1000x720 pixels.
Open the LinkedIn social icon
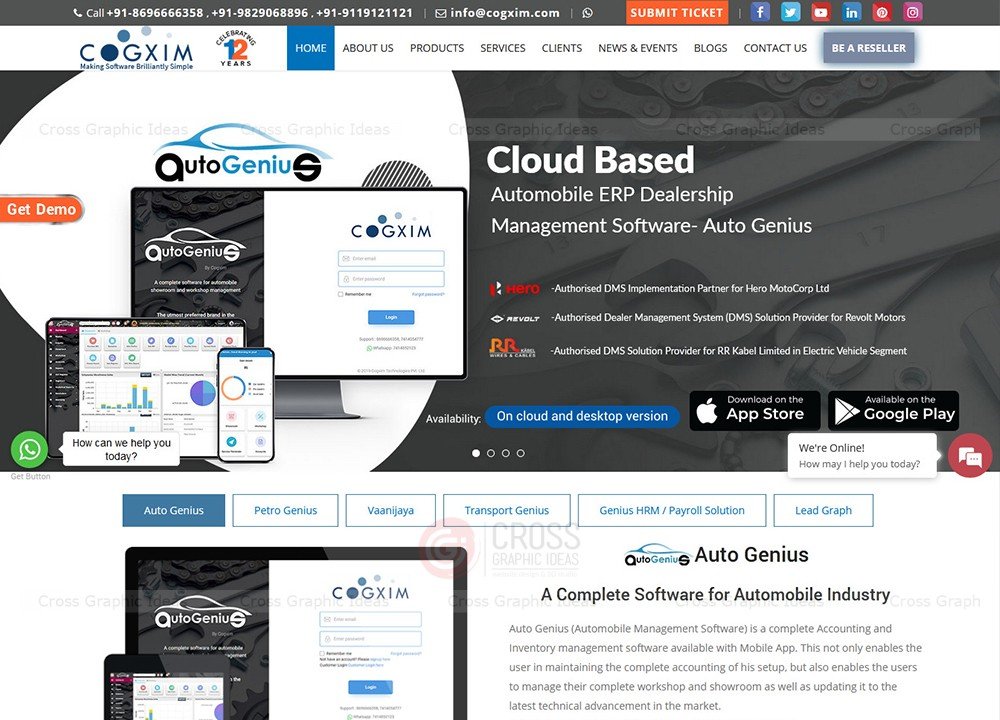click(851, 12)
